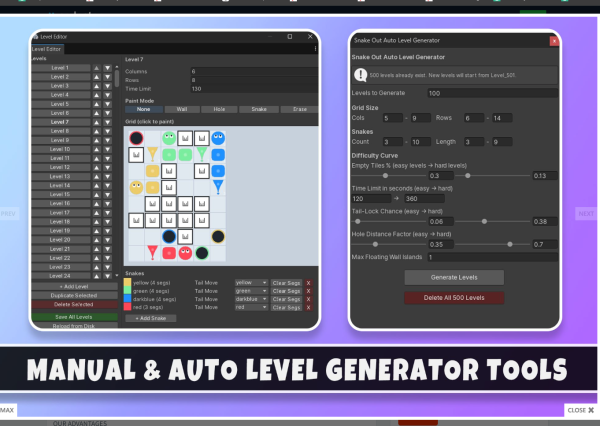
Task: Move Level 24 up with its arrow
Action: tap(97, 276)
